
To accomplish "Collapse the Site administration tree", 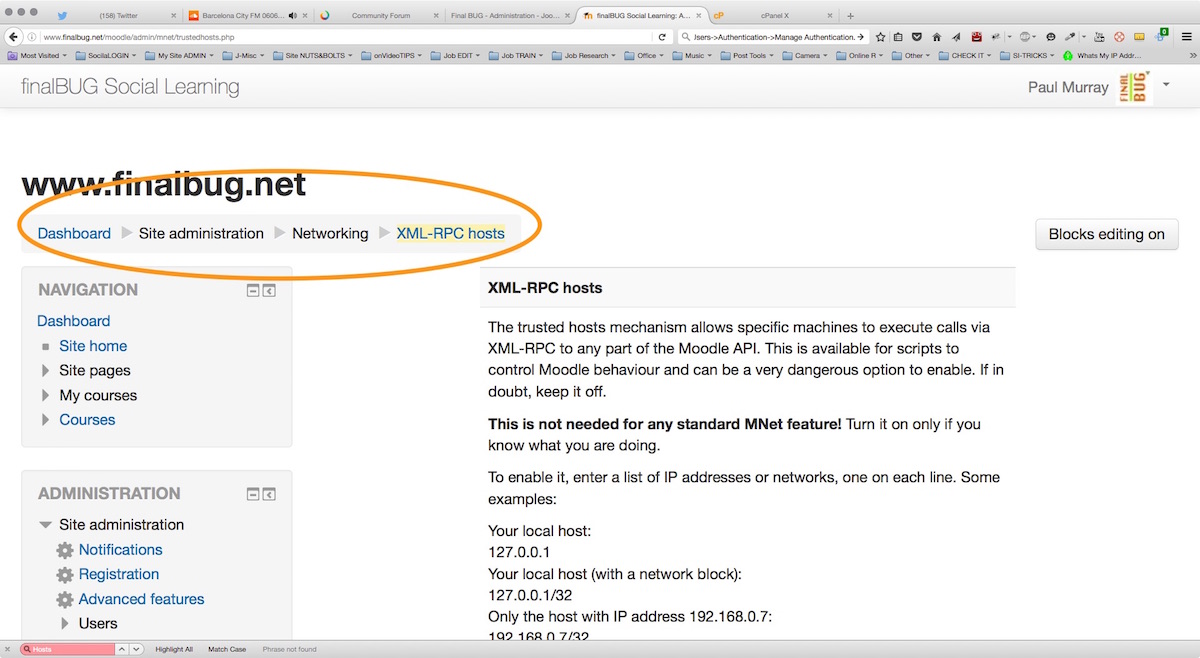I will (45, 525).
